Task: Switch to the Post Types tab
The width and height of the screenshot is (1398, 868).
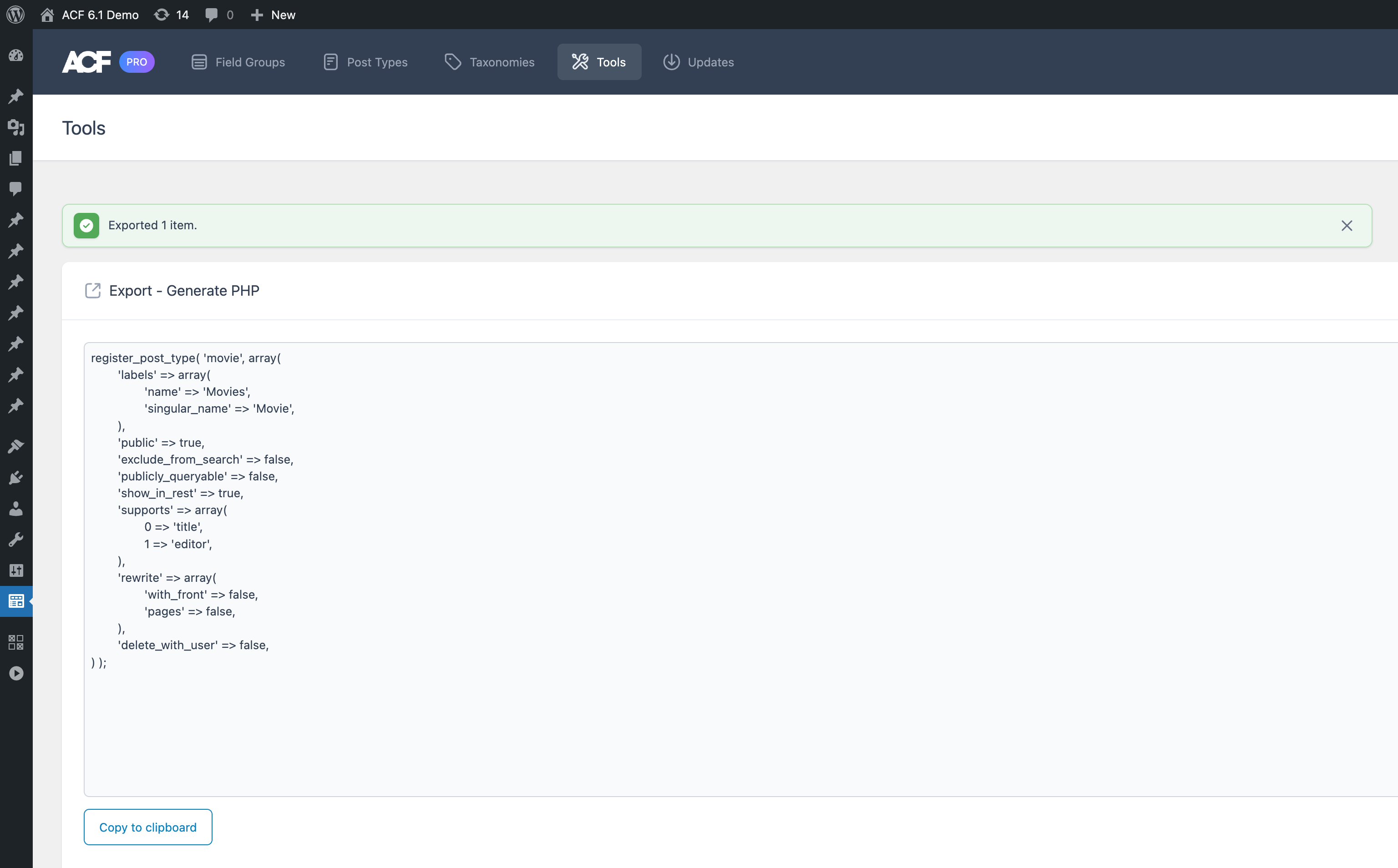Action: tap(365, 62)
